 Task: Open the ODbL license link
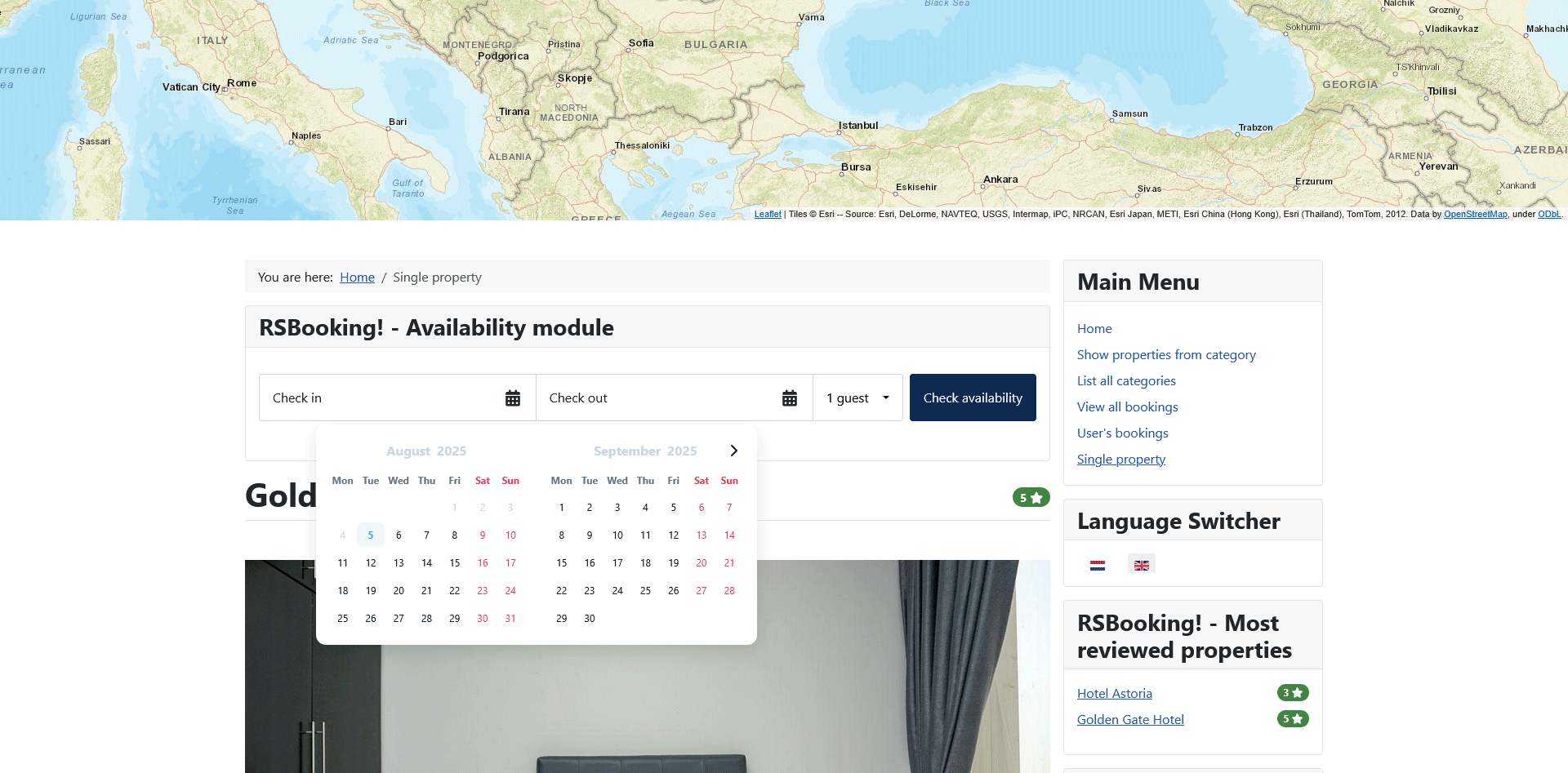coord(1549,214)
